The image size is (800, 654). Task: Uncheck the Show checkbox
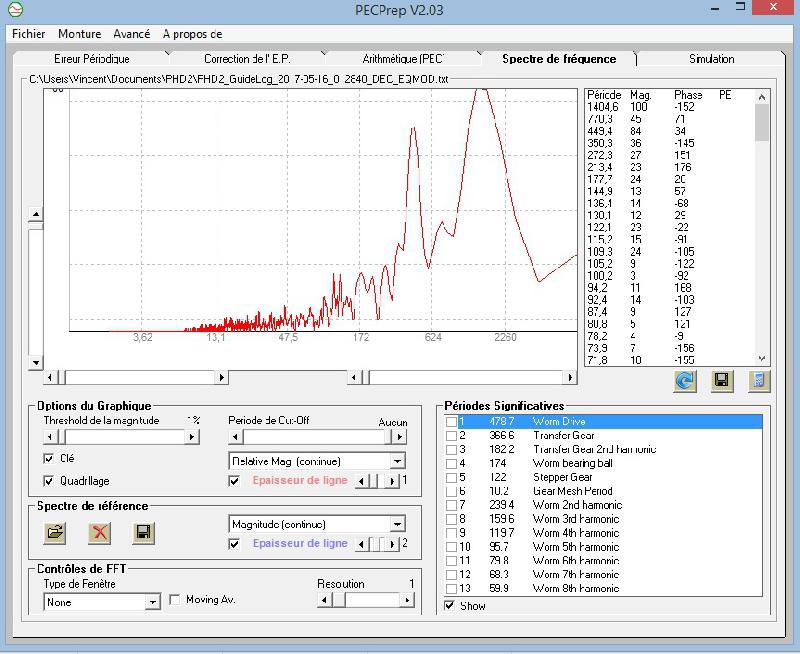point(449,606)
